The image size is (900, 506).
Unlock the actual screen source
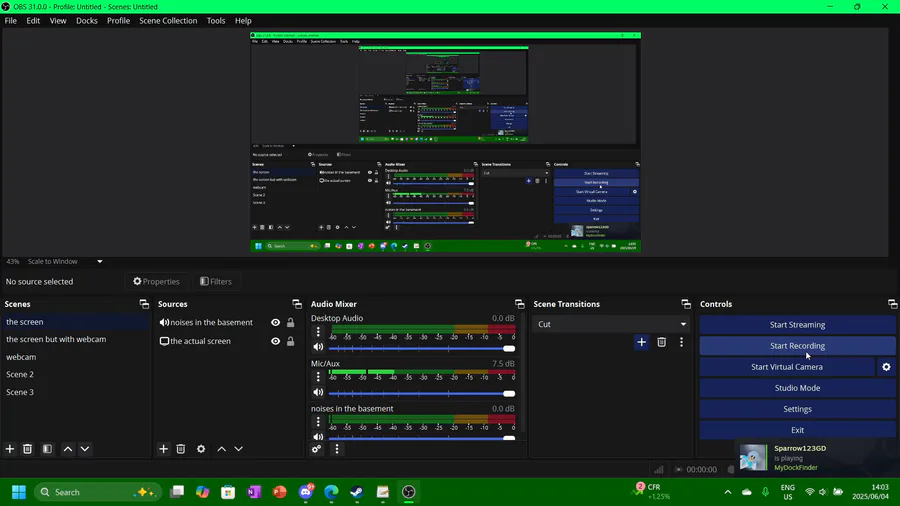pos(290,341)
